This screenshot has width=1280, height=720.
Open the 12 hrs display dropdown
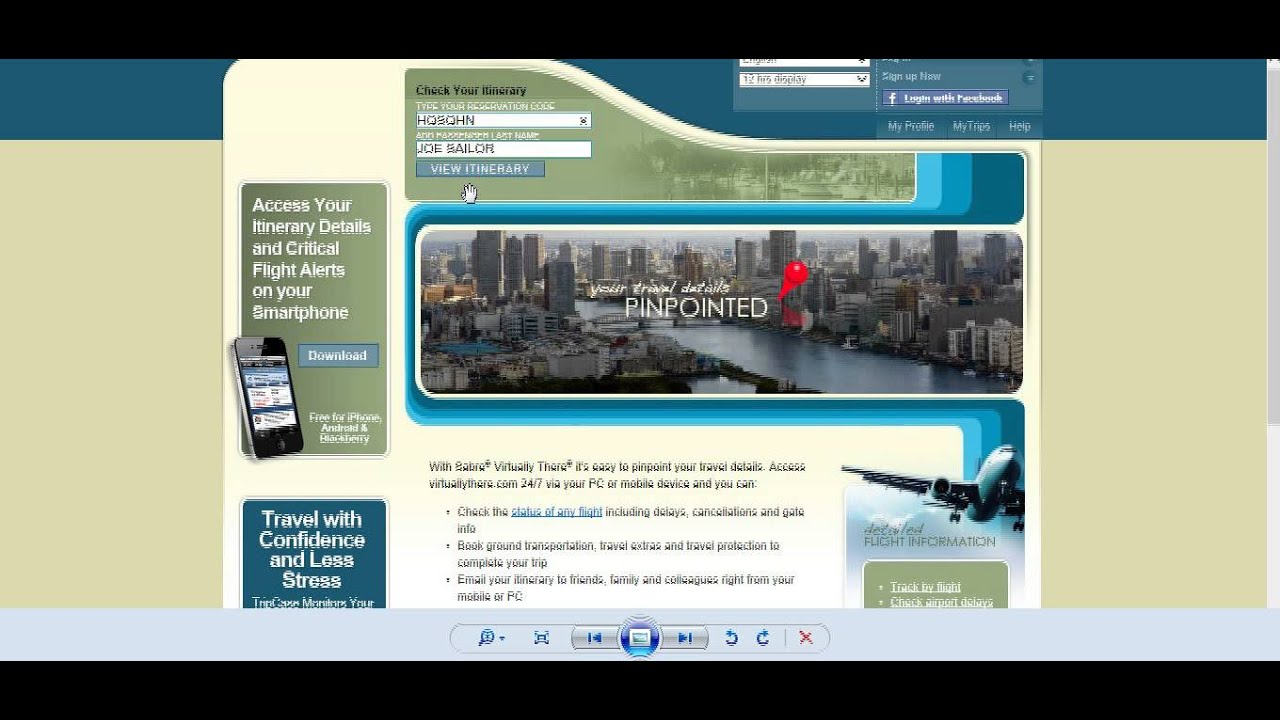[x=804, y=79]
